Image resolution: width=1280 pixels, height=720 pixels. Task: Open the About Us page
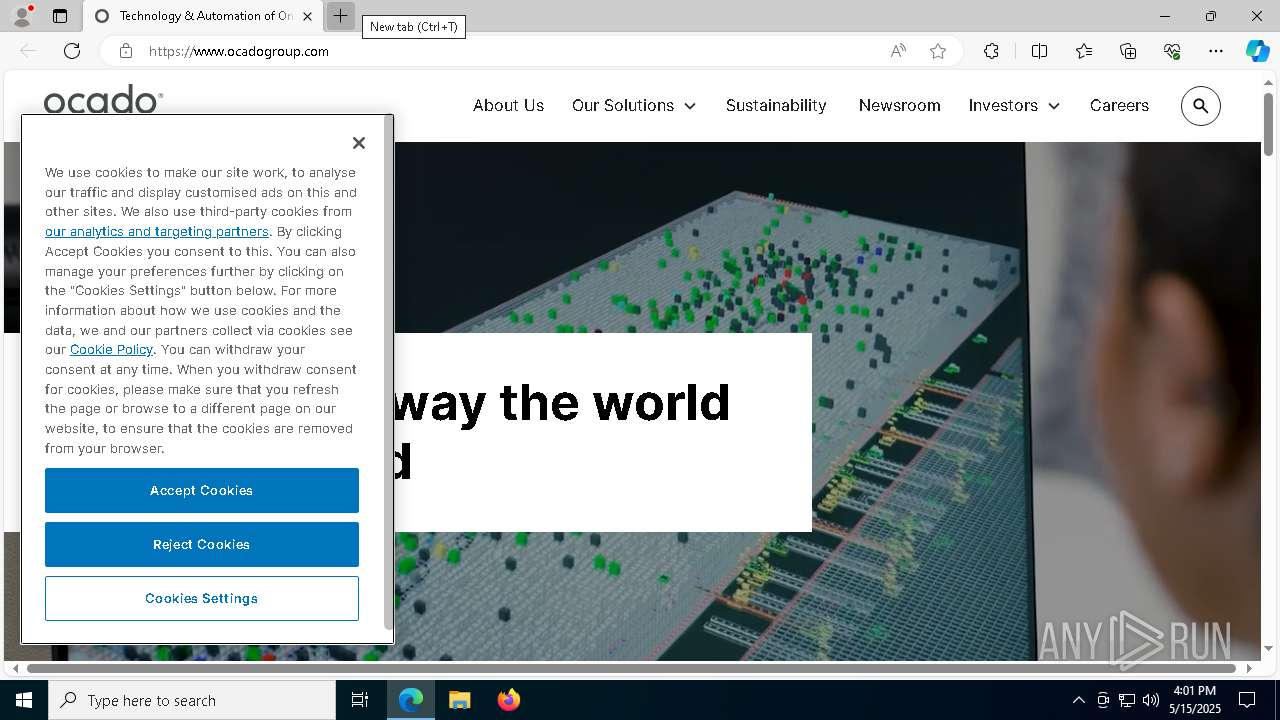508,105
